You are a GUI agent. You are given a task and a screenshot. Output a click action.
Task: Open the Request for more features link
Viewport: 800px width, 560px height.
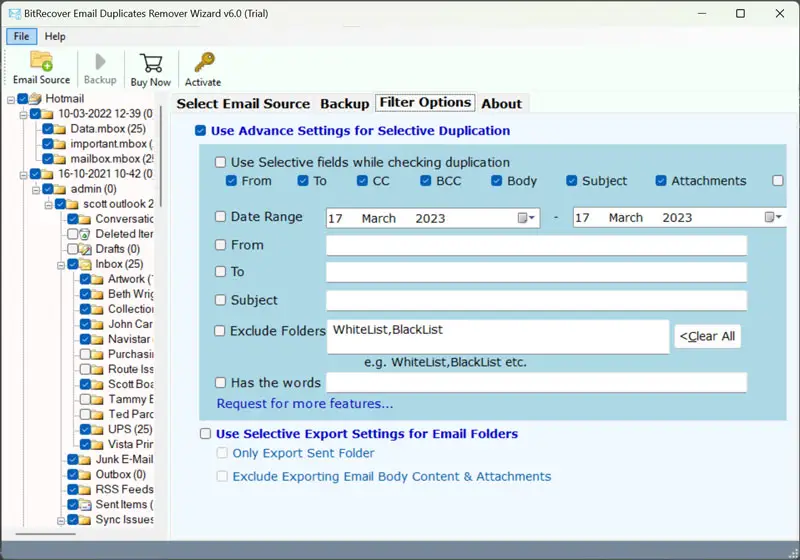coord(305,404)
